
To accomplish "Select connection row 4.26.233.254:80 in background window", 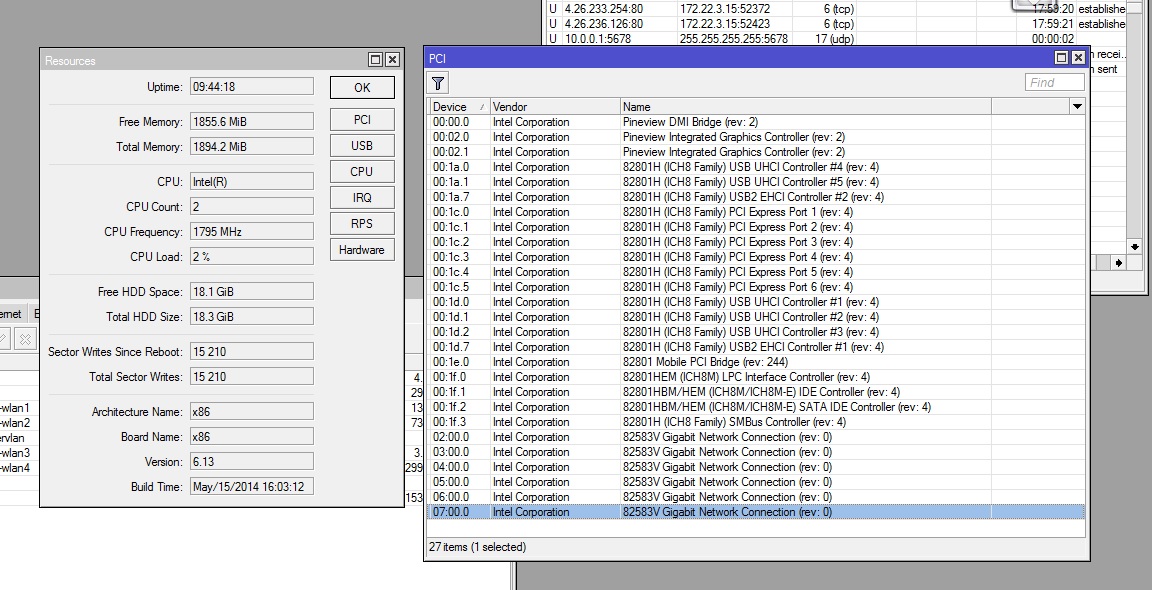I will [x=836, y=9].
